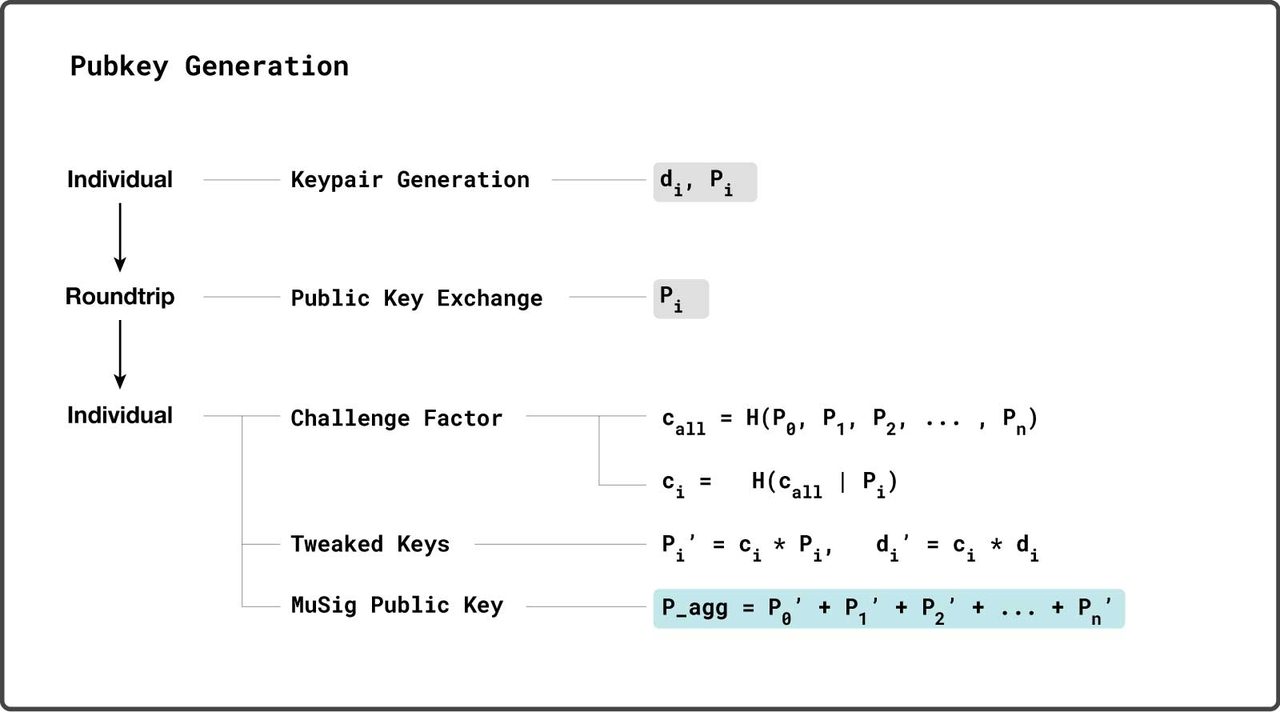Select the c_i = H(c_all | P_i) formula
The height and width of the screenshot is (712, 1280).
[780, 484]
